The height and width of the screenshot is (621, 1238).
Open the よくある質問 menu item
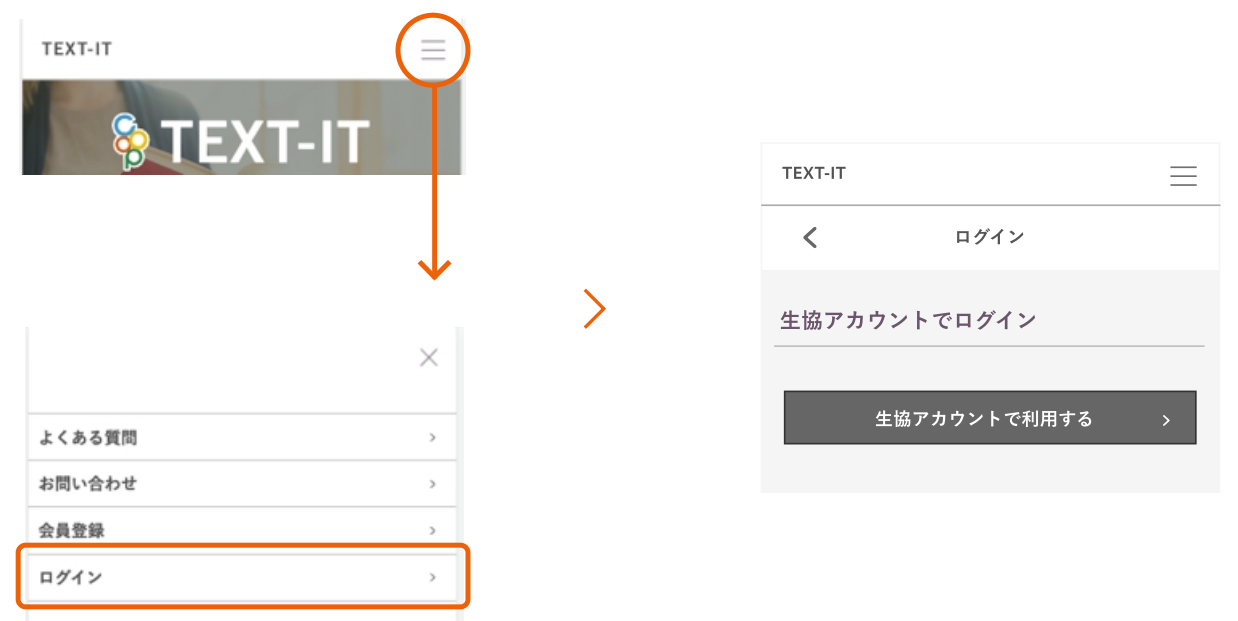pyautogui.click(x=88, y=437)
